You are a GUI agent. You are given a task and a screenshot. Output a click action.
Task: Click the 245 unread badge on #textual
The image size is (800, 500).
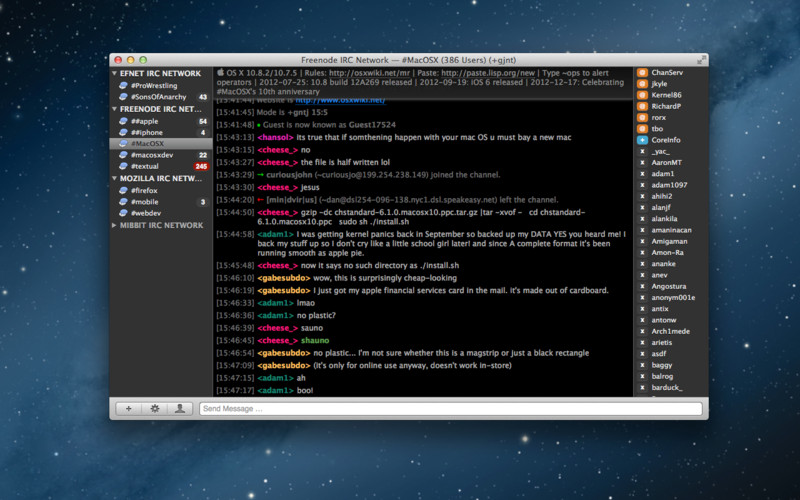(201, 166)
